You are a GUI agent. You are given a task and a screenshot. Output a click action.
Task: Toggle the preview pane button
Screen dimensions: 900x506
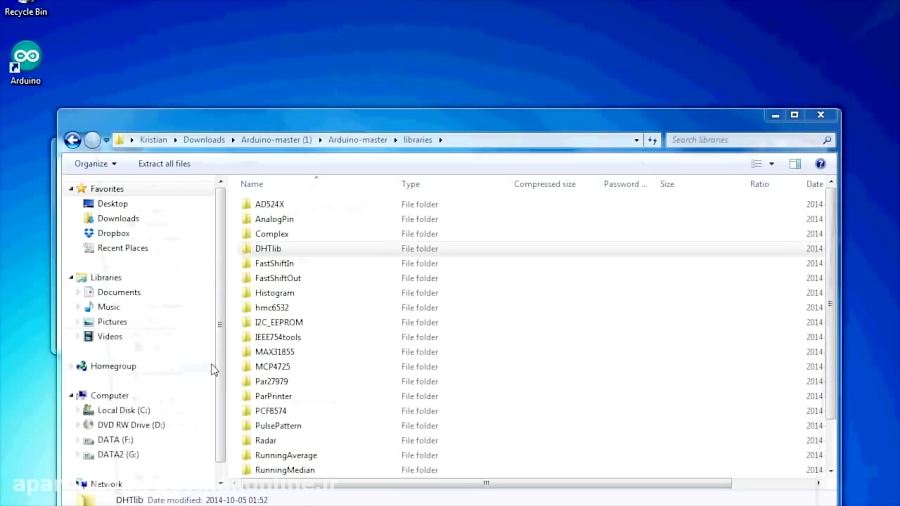coord(795,164)
